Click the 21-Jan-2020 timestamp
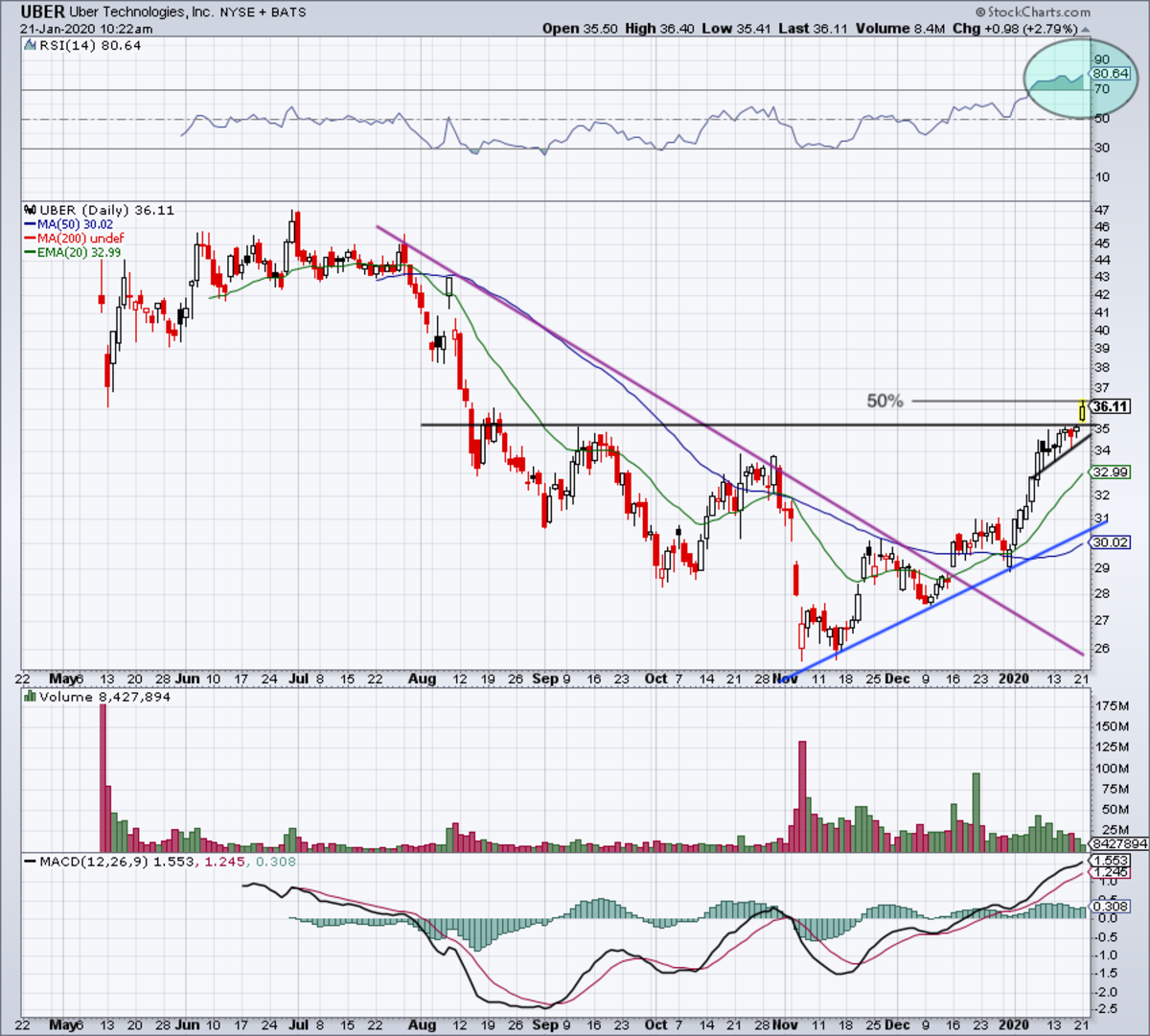Image resolution: width=1150 pixels, height=1036 pixels. (62, 28)
